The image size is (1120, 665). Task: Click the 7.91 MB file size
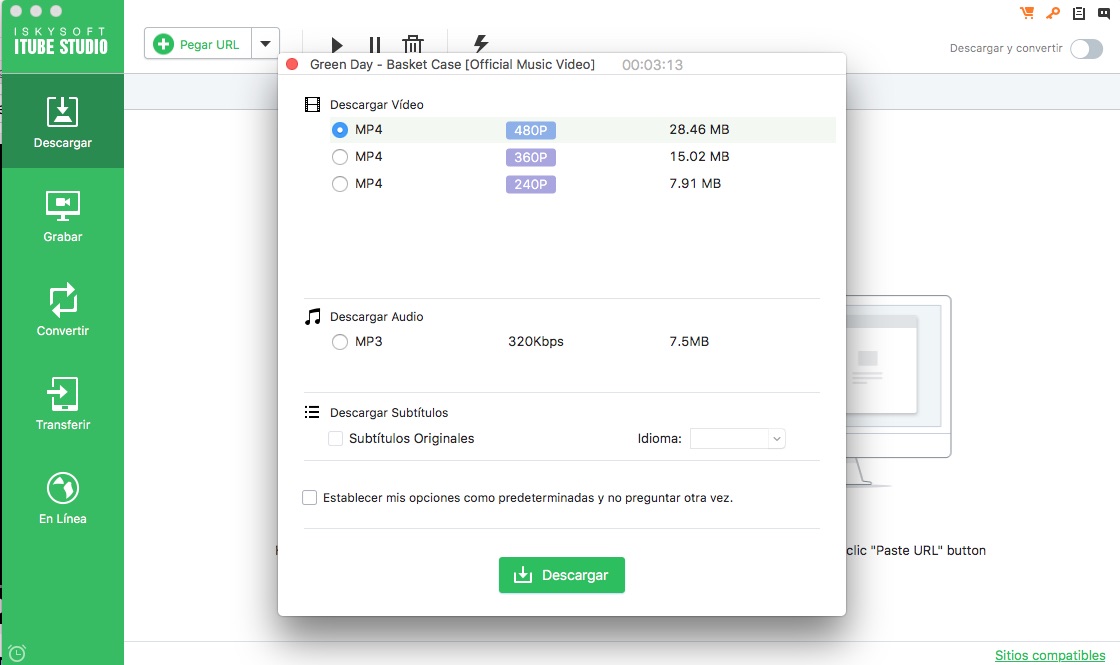[x=695, y=184]
